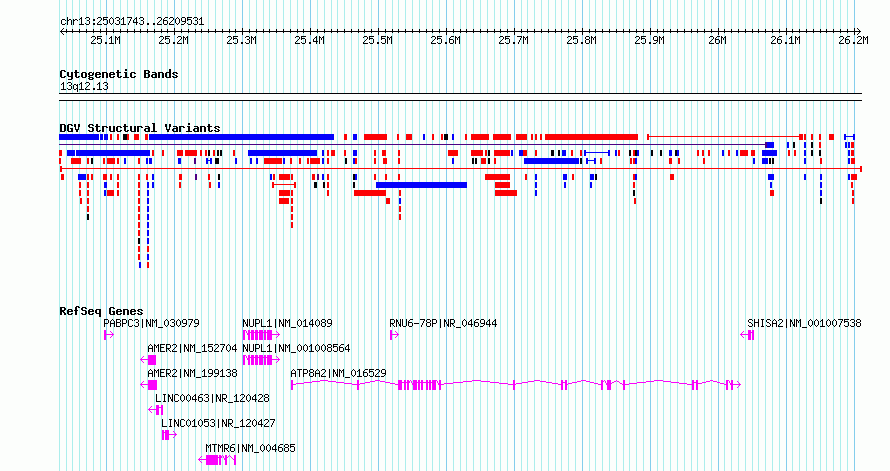890x471 pixels.
Task: Click the 25.1M ruler tick label
Action: (106, 41)
